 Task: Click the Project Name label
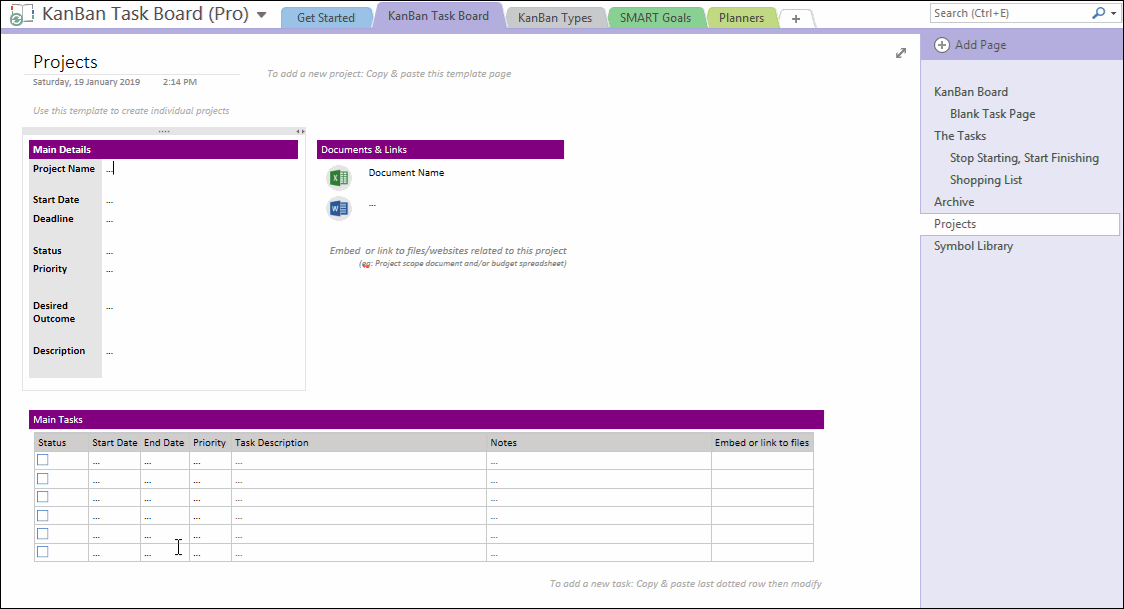(x=64, y=169)
